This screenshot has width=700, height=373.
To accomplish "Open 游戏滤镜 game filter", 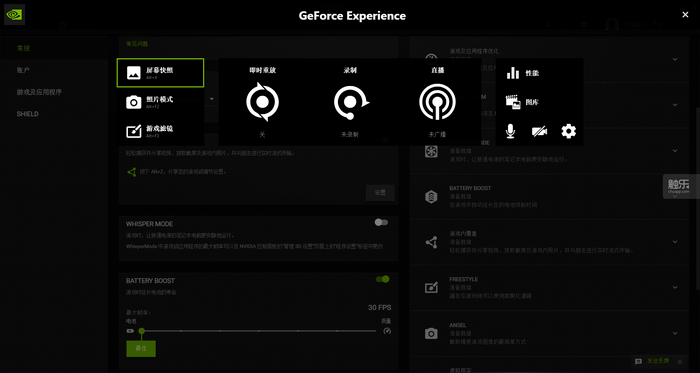I will click(x=160, y=131).
